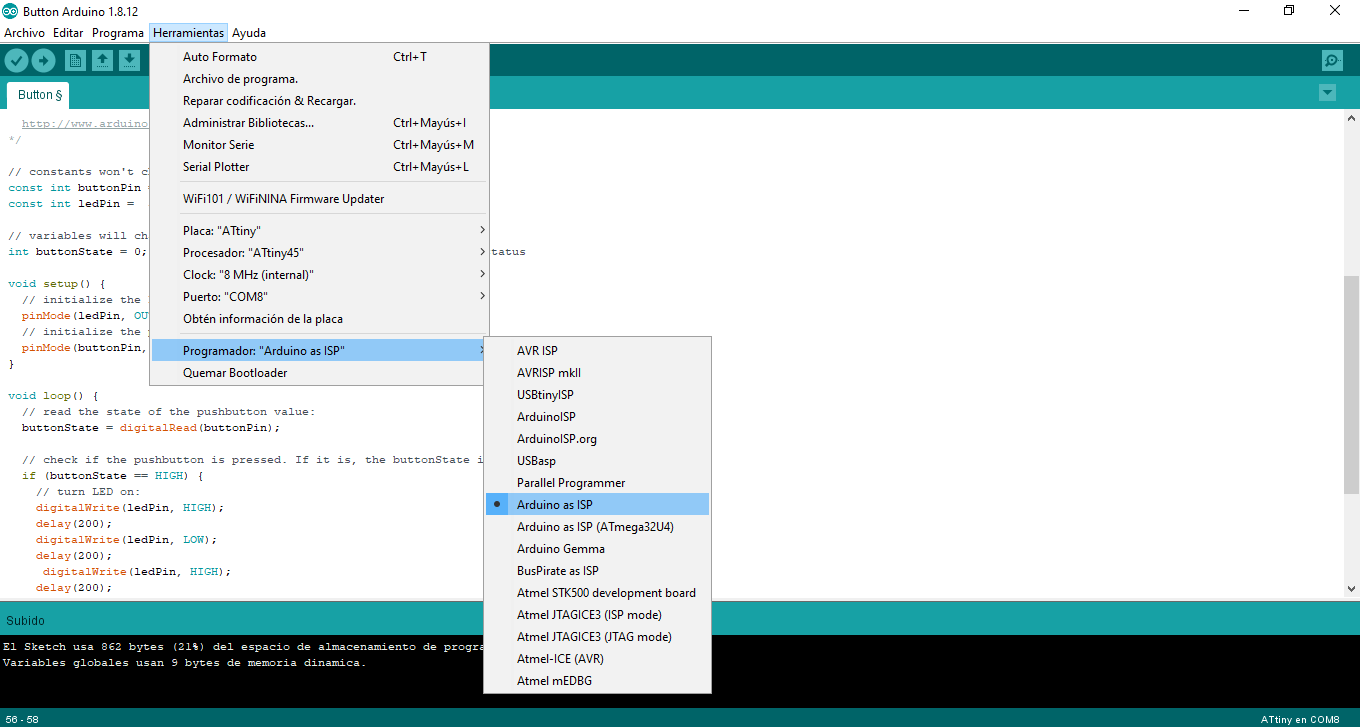Open the Serial Monitor magnifier icon

coord(1332,61)
